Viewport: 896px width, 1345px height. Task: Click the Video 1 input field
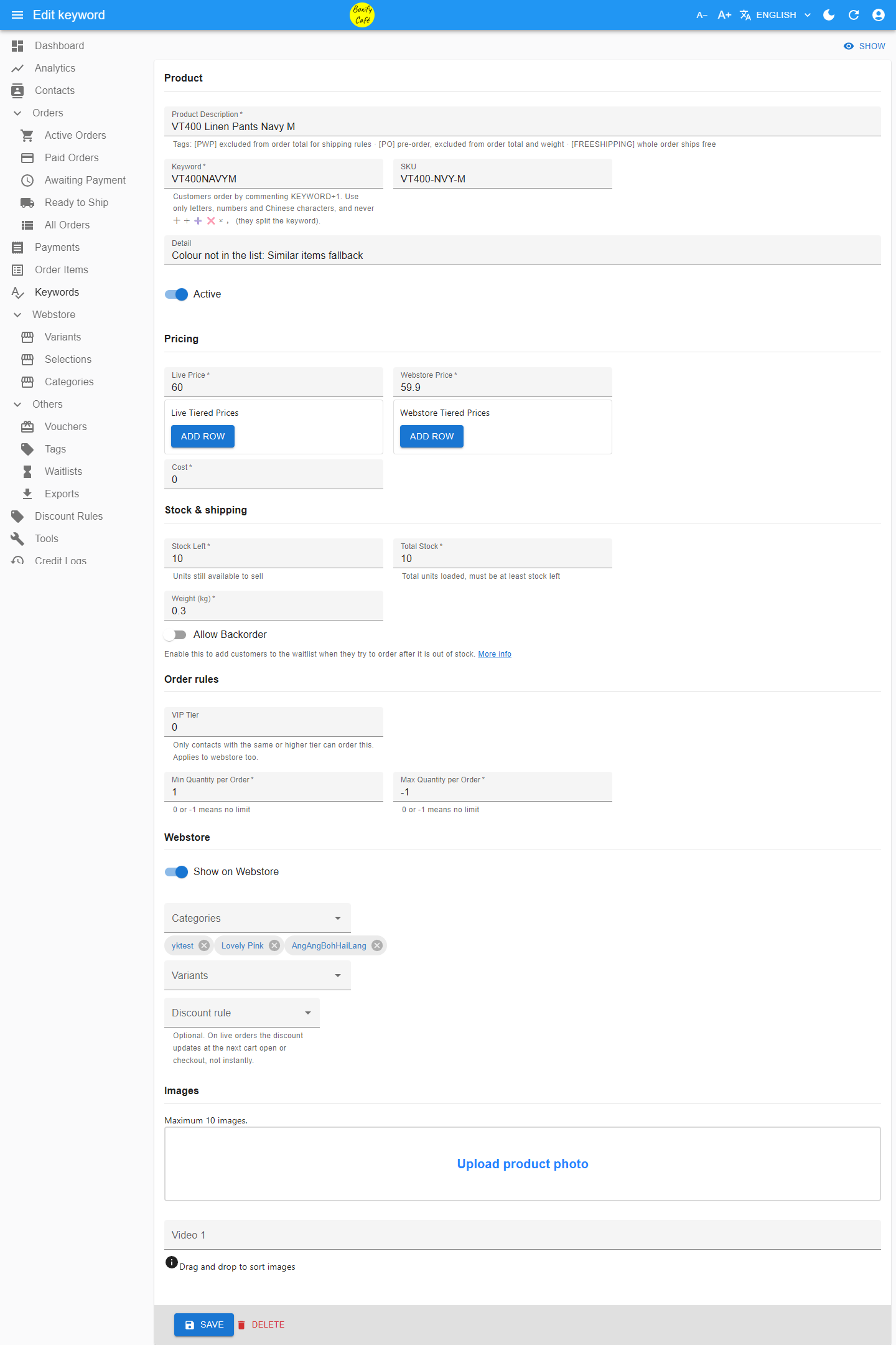point(523,1235)
